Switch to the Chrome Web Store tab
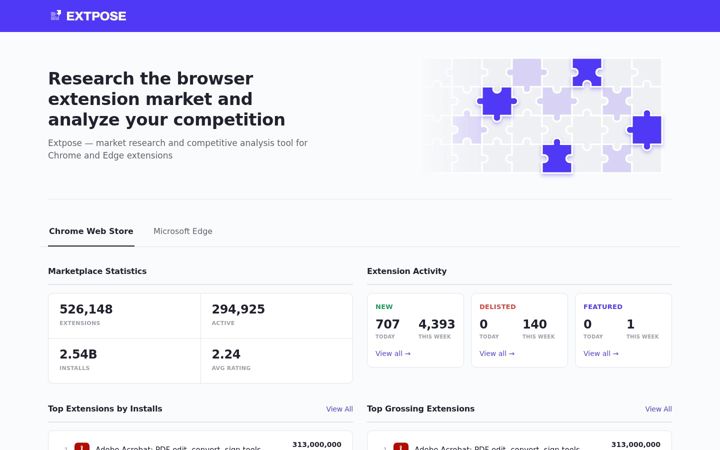 click(91, 231)
